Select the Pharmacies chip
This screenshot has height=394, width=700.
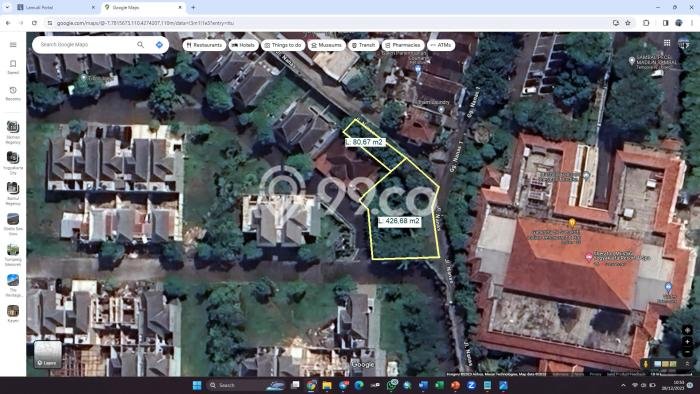click(403, 45)
